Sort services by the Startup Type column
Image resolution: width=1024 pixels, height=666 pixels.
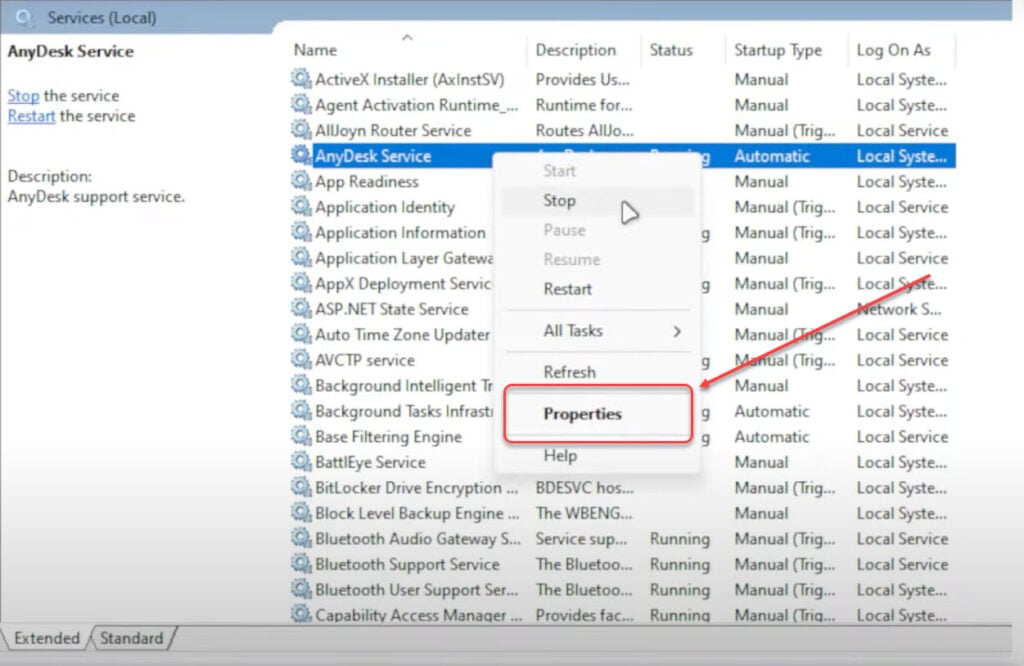click(777, 50)
